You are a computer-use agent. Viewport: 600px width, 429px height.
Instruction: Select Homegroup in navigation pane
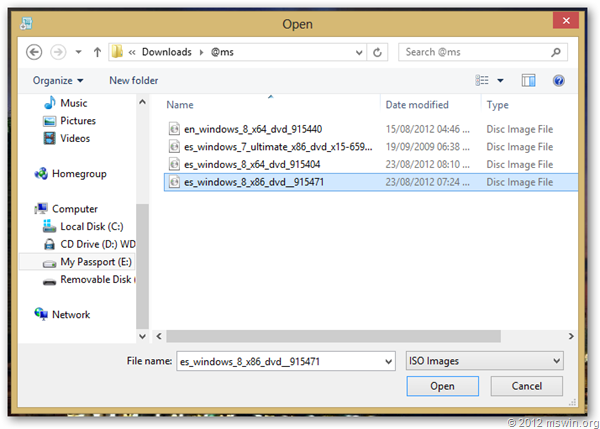pyautogui.click(x=81, y=173)
